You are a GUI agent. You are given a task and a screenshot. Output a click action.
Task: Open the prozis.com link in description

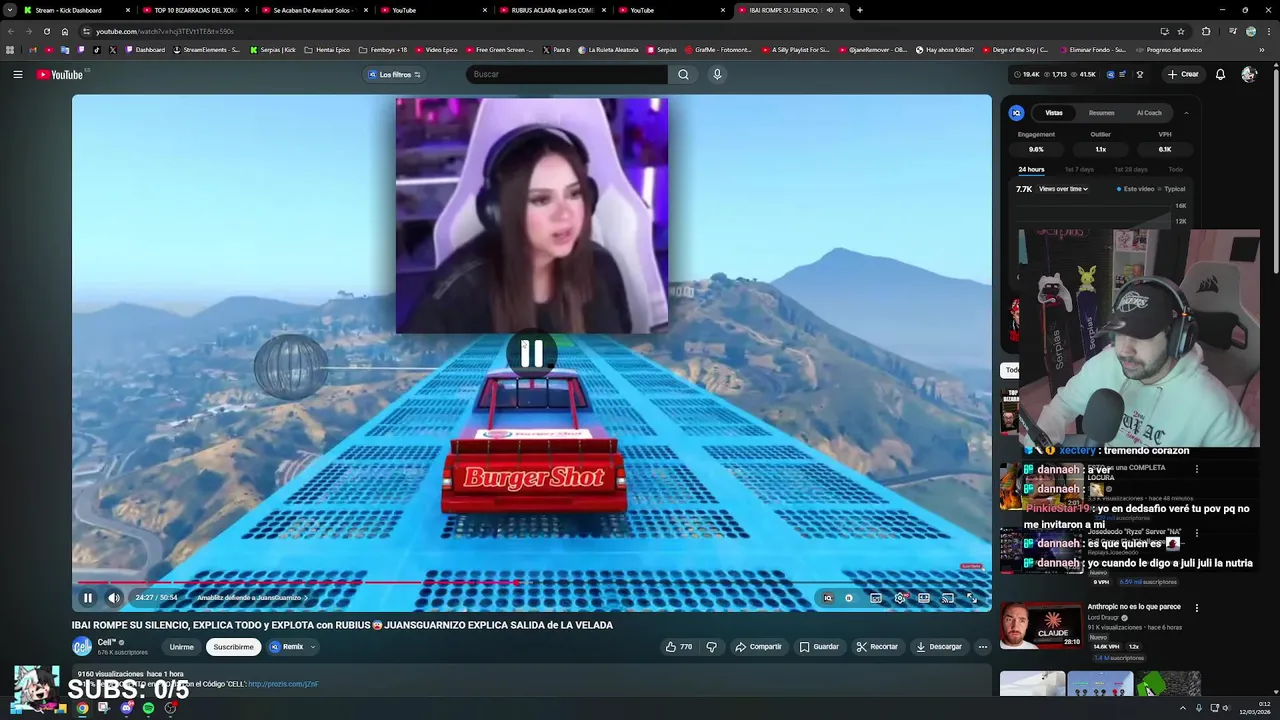pyautogui.click(x=283, y=684)
